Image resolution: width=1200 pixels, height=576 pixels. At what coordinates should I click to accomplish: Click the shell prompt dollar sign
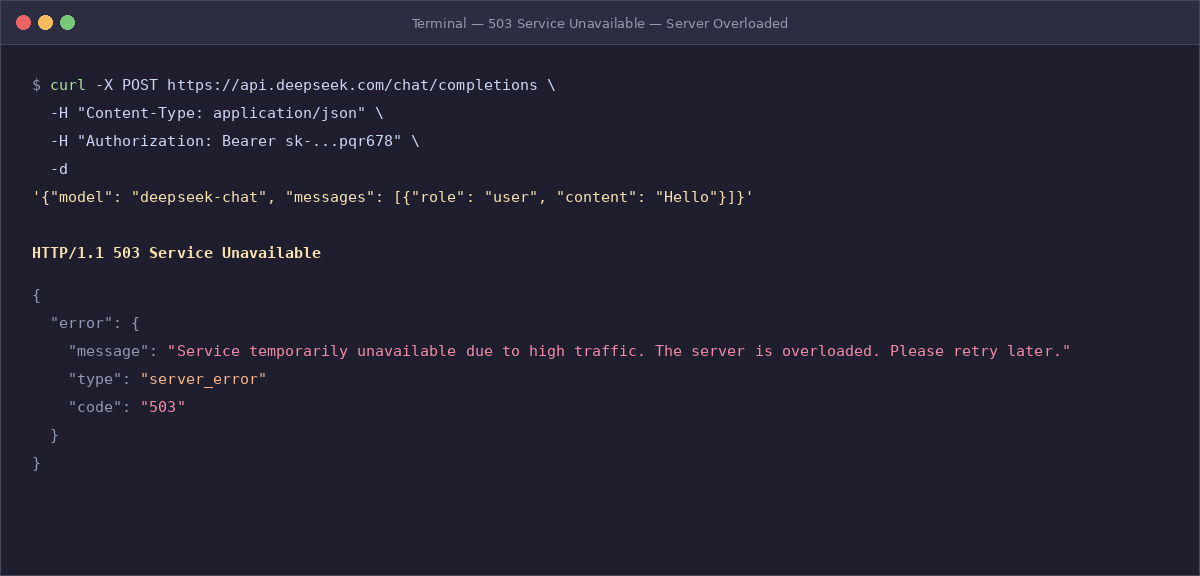[35, 85]
